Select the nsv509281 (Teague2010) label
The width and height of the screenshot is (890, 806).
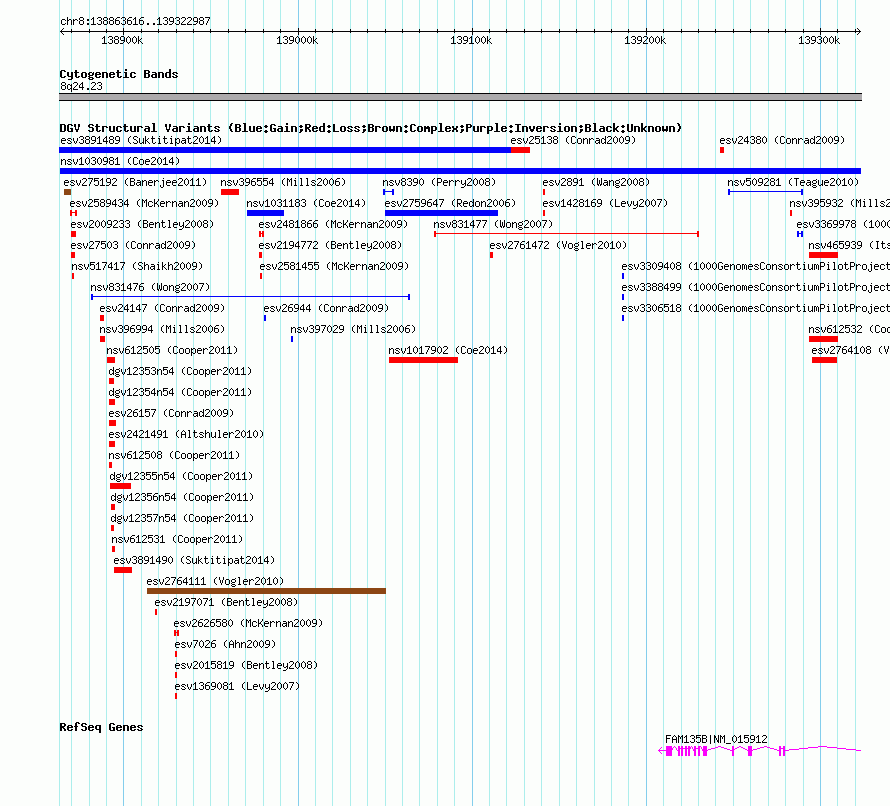tap(793, 182)
